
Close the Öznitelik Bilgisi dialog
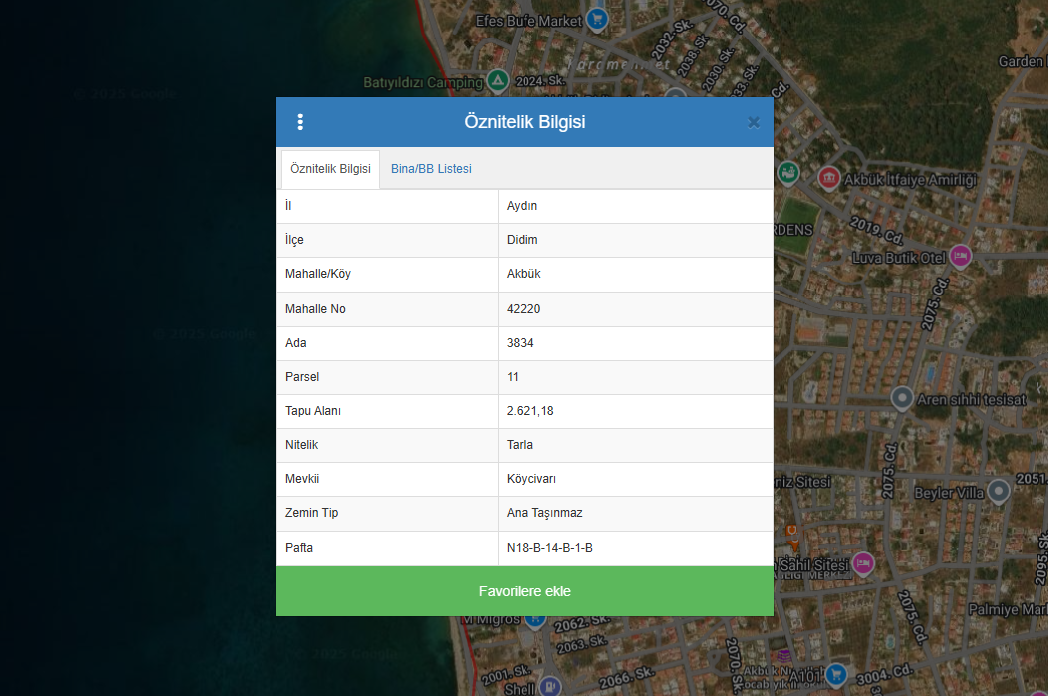(x=754, y=122)
